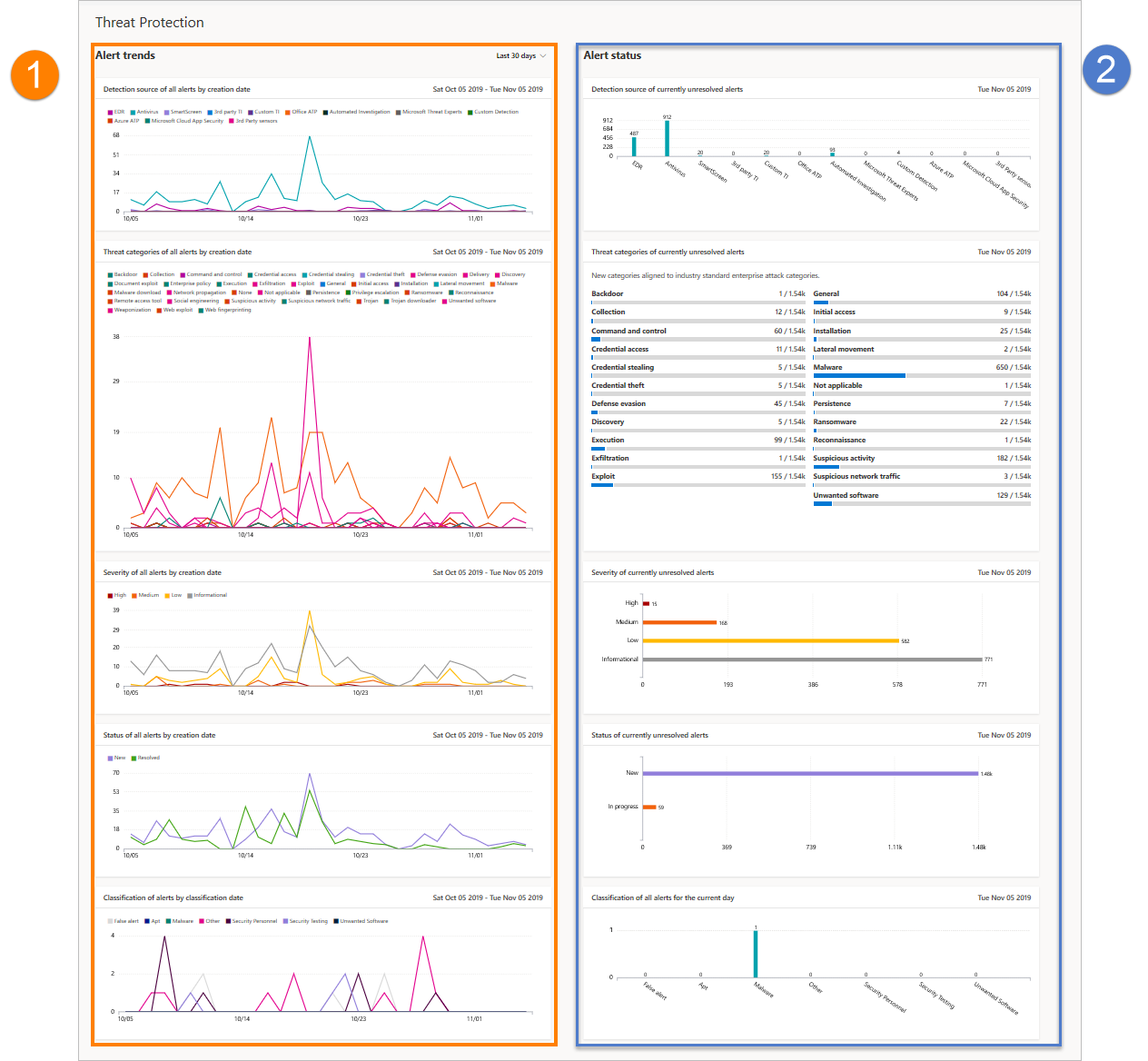Toggle the Resolved legend in status chart
Viewport: 1148px width, 1061px height.
tap(147, 758)
